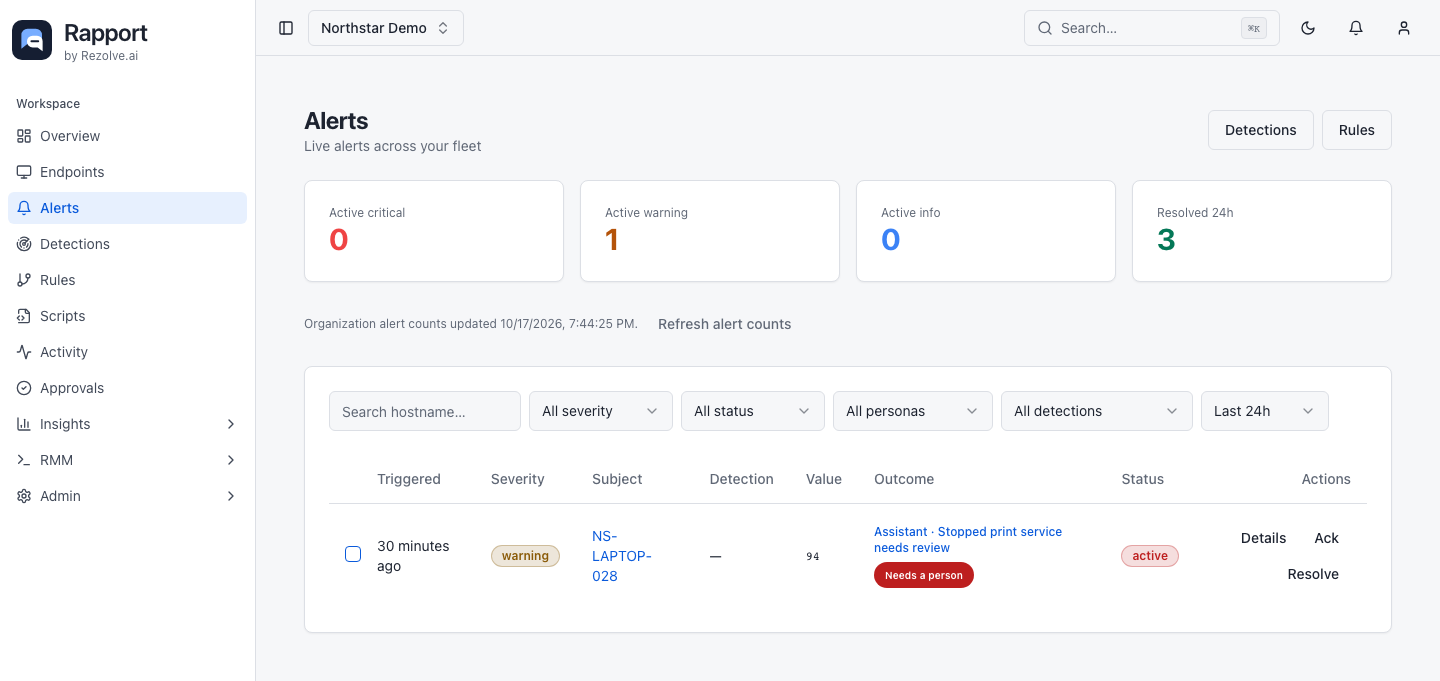Click the Admin gear icon

pyautogui.click(x=24, y=496)
